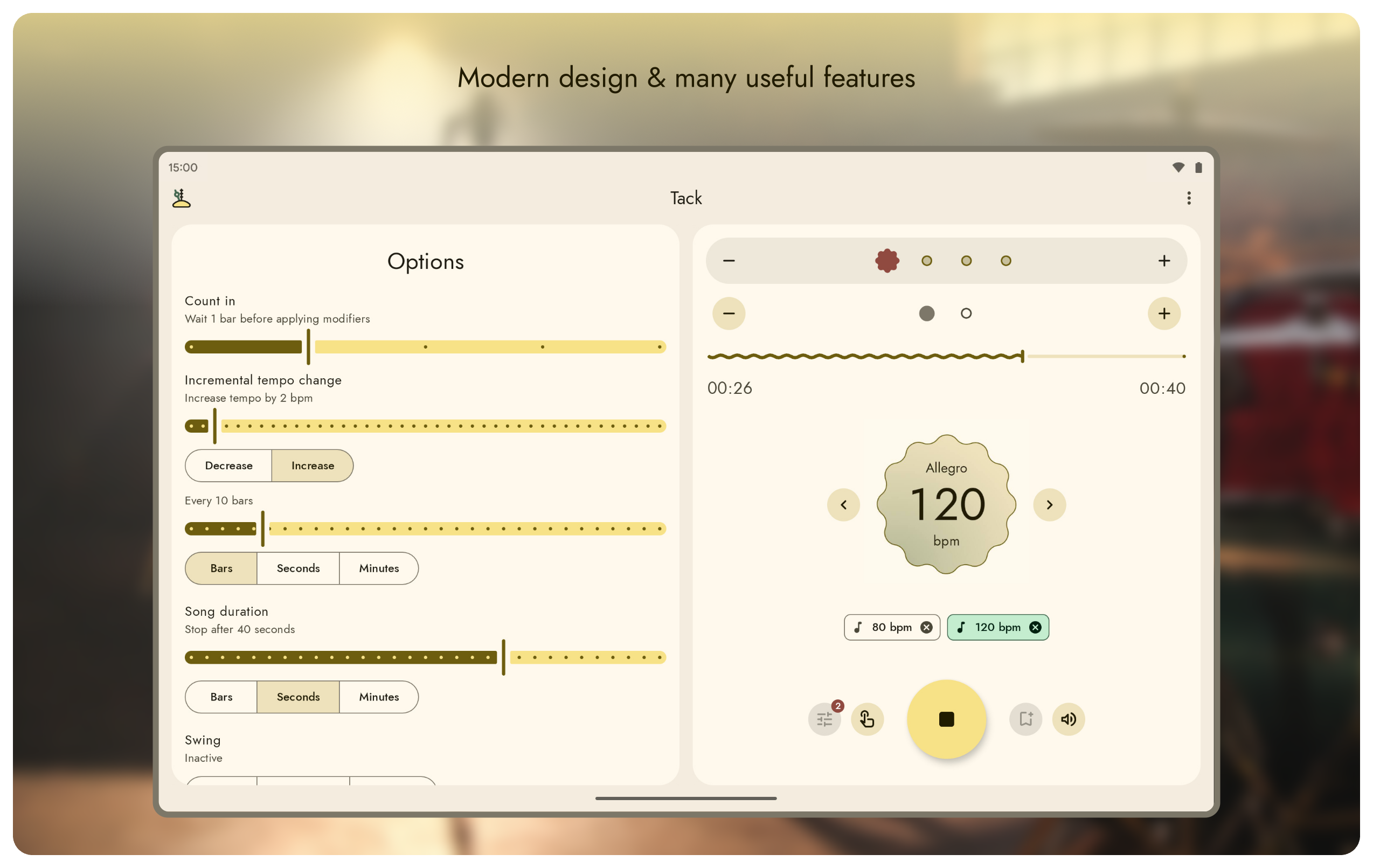Click the Count in slider track
The height and width of the screenshot is (868, 1373).
pyautogui.click(x=484, y=347)
